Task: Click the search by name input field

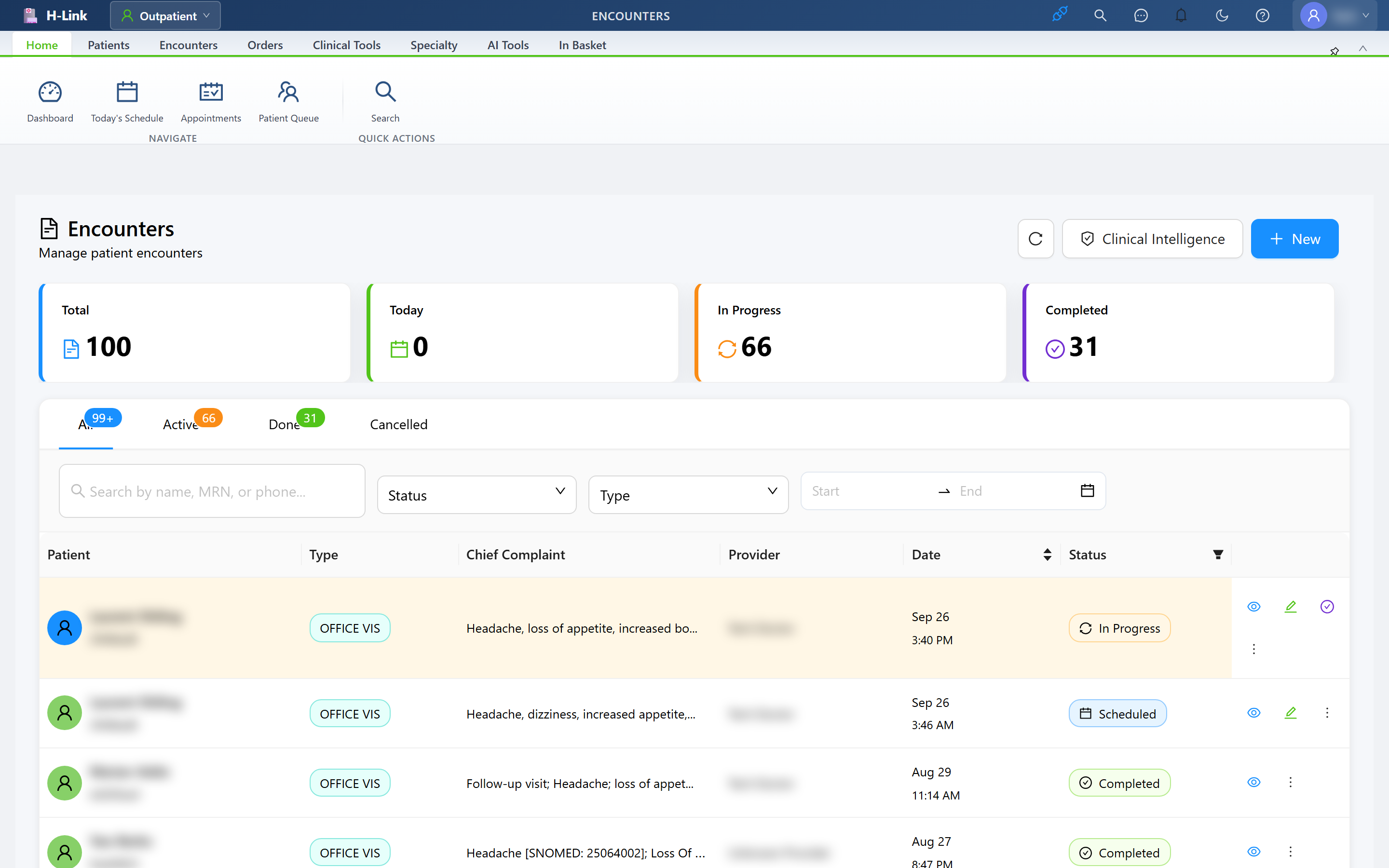Action: coord(212,491)
